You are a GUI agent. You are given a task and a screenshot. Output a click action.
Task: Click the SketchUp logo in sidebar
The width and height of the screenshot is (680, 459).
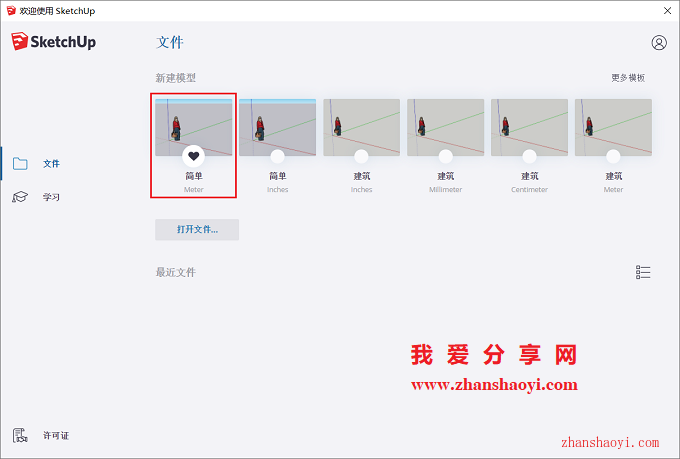[x=54, y=42]
